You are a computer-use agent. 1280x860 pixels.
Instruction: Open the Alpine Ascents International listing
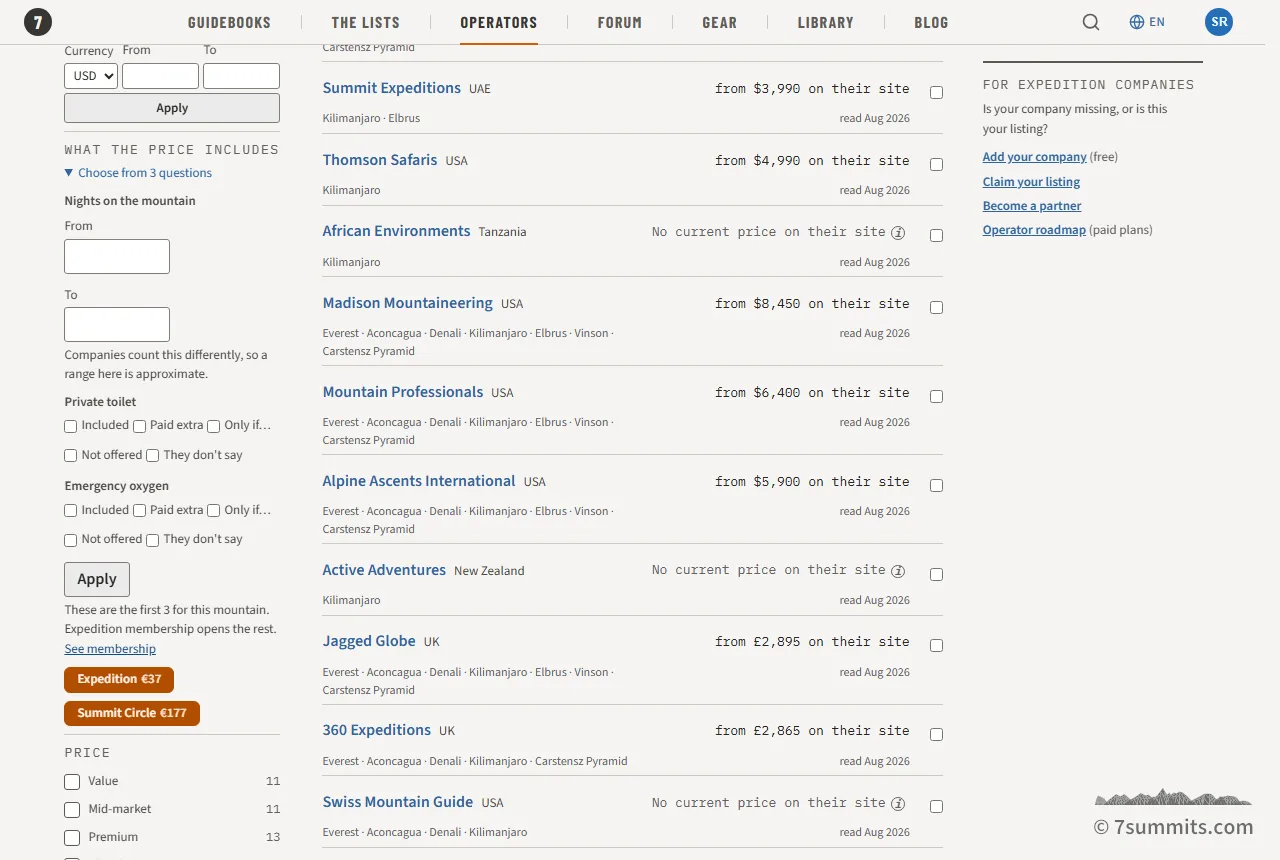[x=419, y=481]
